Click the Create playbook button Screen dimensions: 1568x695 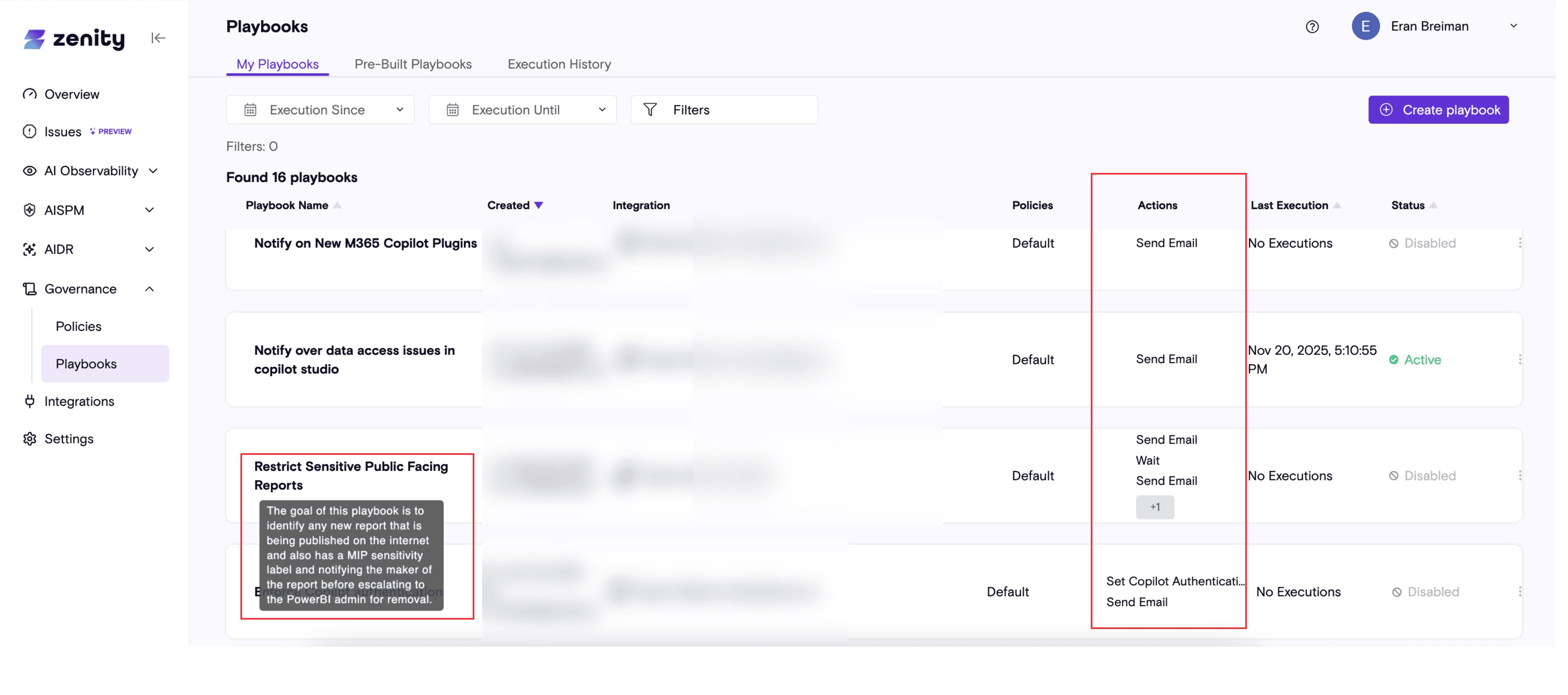pos(1438,110)
